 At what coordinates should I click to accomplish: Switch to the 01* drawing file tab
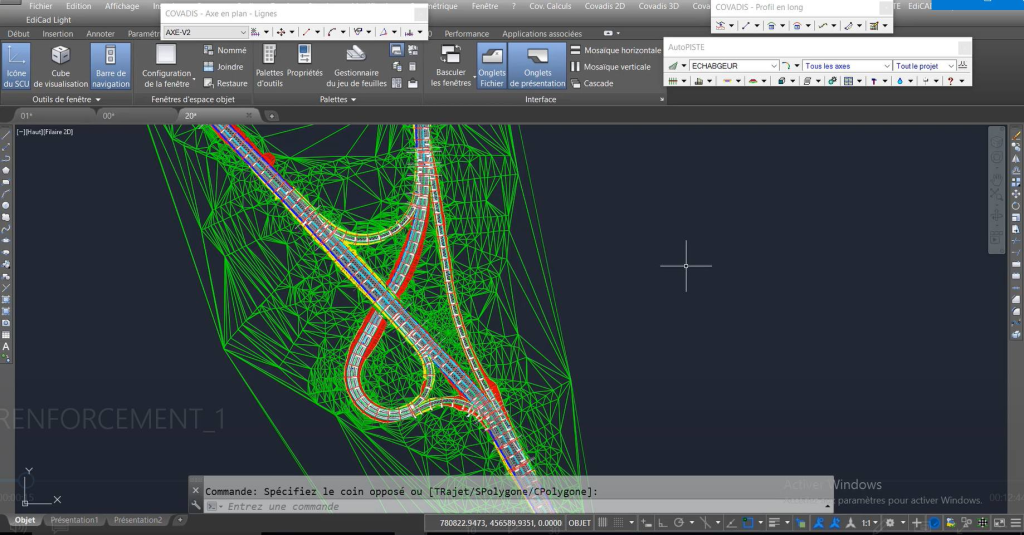coord(27,116)
